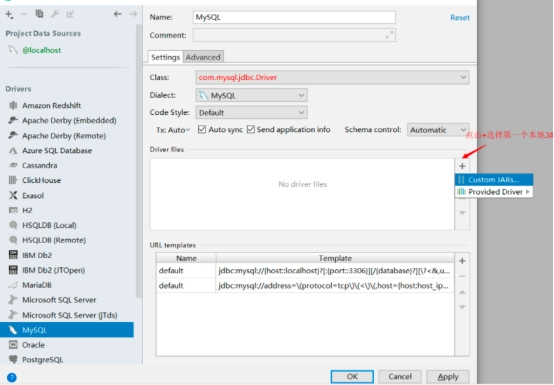Open the Class dropdown
This screenshot has height=385, width=554.
pyautogui.click(x=332, y=77)
